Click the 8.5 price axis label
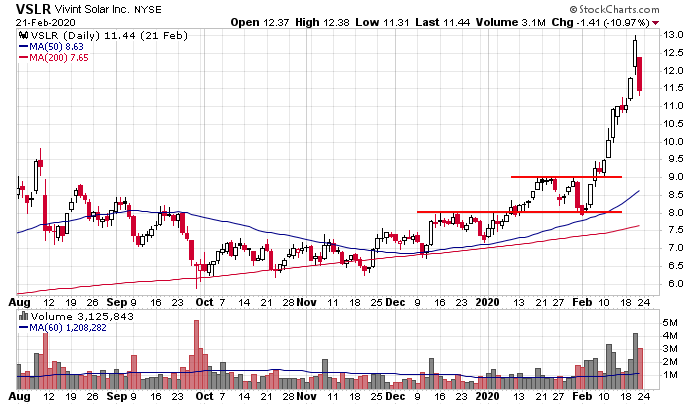The image size is (700, 405). (x=675, y=195)
